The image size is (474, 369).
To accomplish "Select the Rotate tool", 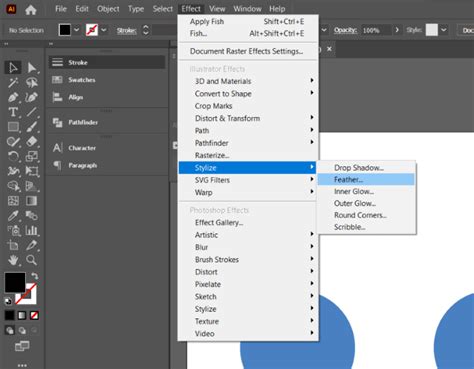I will pyautogui.click(x=13, y=156).
